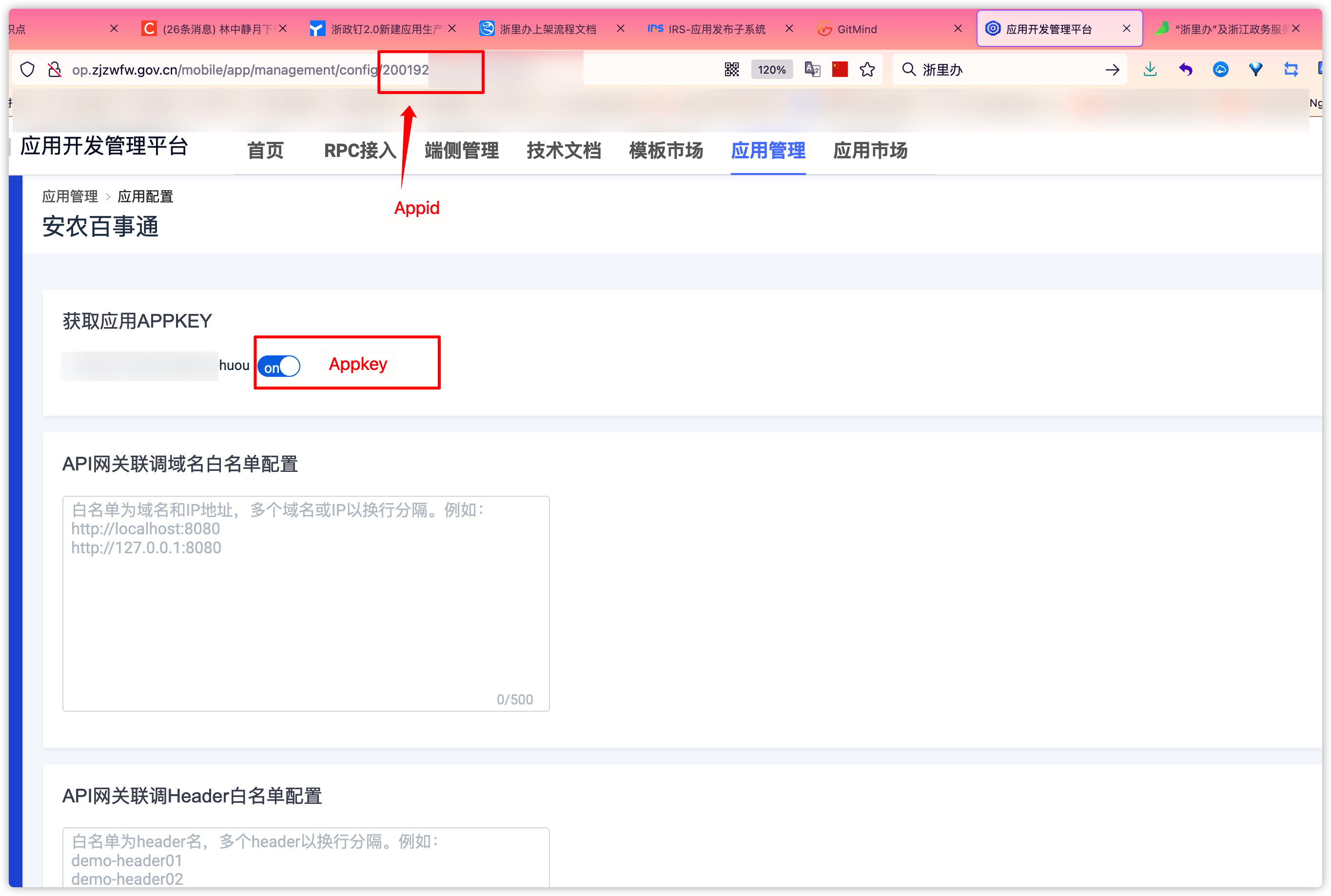Image resolution: width=1331 pixels, height=896 pixels.
Task: Toggle the Appkey on/off switch
Action: (x=281, y=365)
